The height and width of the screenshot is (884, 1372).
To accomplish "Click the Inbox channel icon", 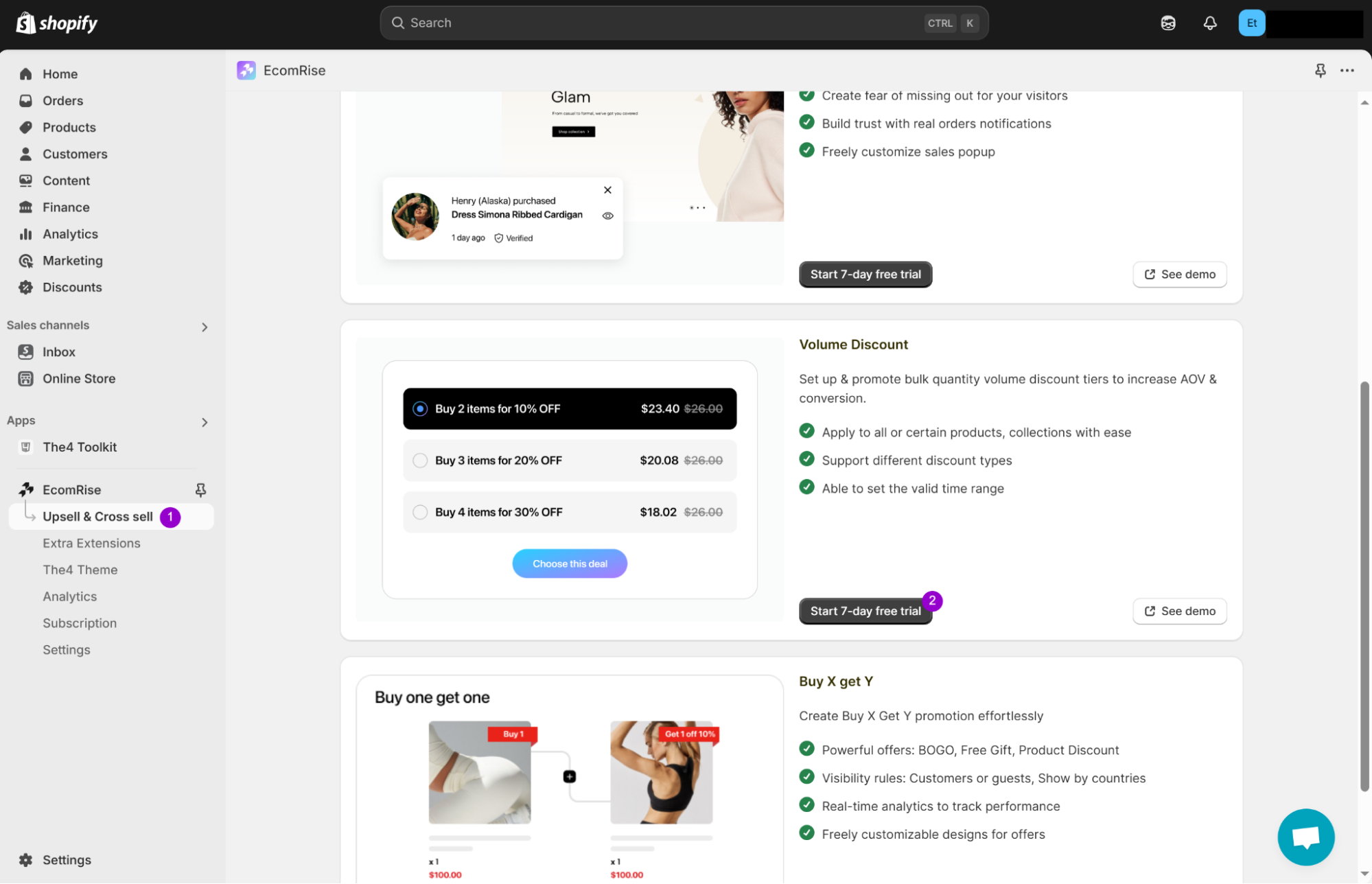I will click(x=26, y=352).
